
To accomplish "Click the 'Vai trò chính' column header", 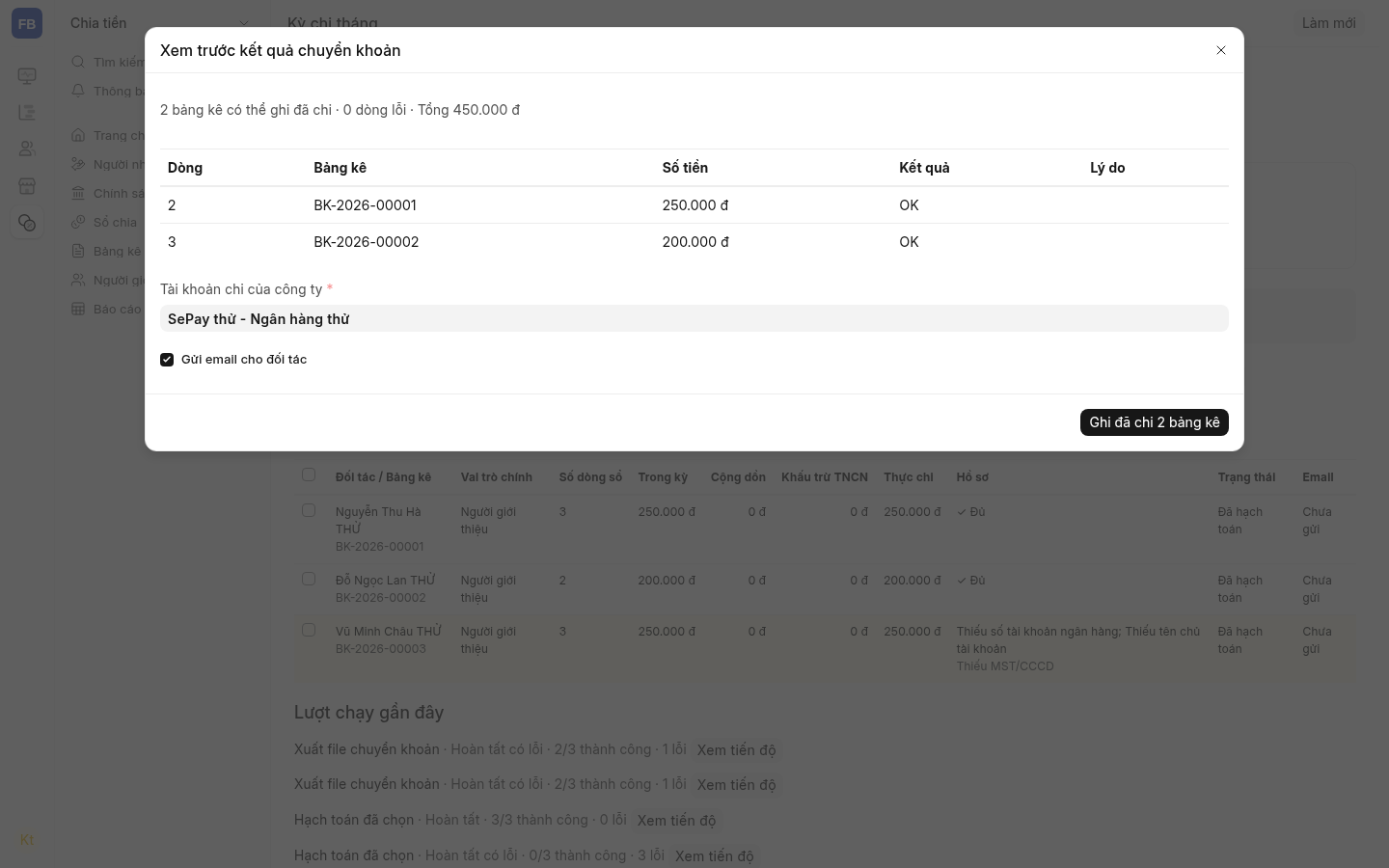I will coord(497,477).
